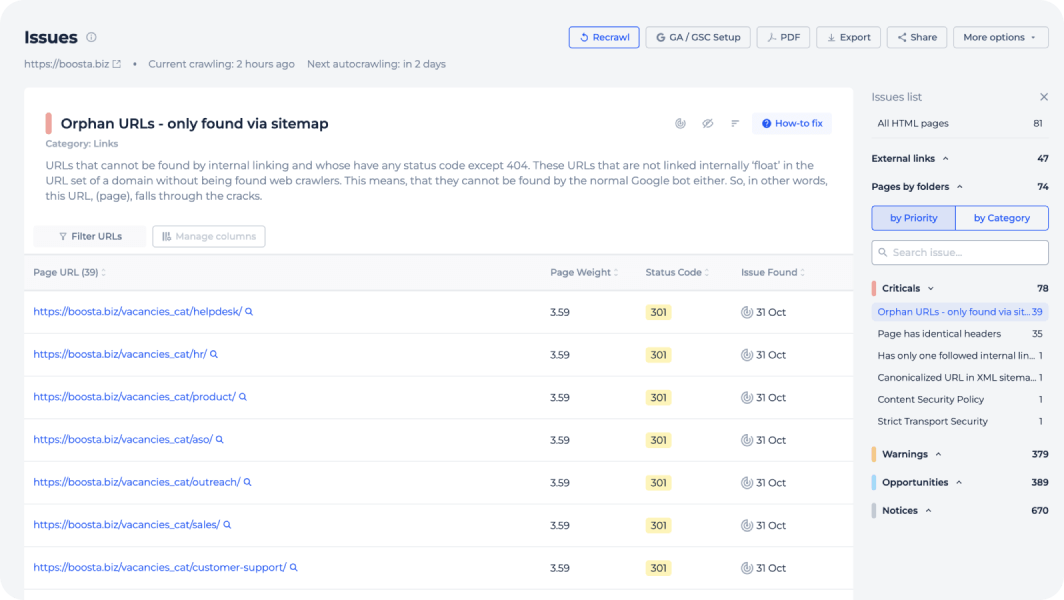Click magnifier icon next to customer-support URL
Image resolution: width=1064 pixels, height=600 pixels.
click(x=294, y=567)
